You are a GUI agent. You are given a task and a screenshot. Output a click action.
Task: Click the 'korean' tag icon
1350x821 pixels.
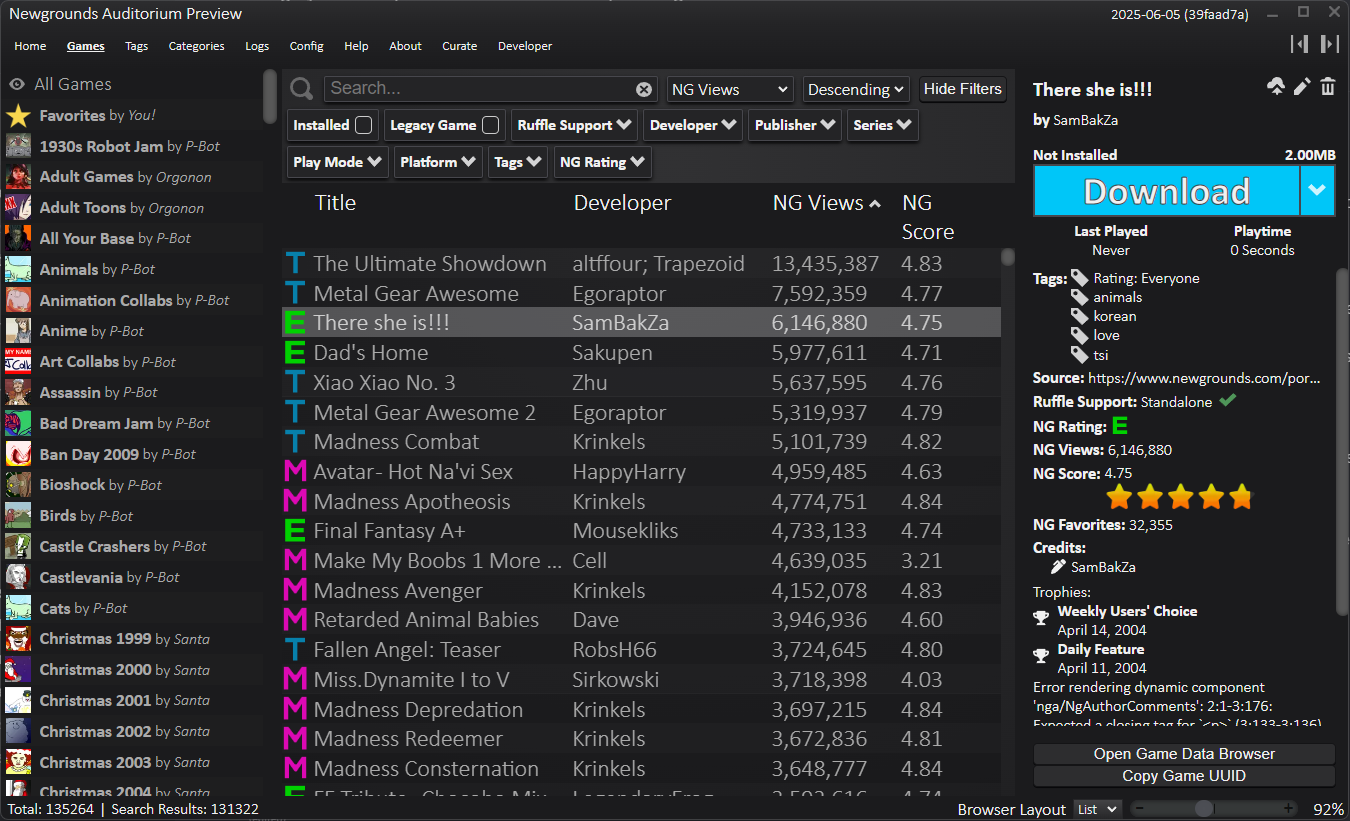(1079, 317)
